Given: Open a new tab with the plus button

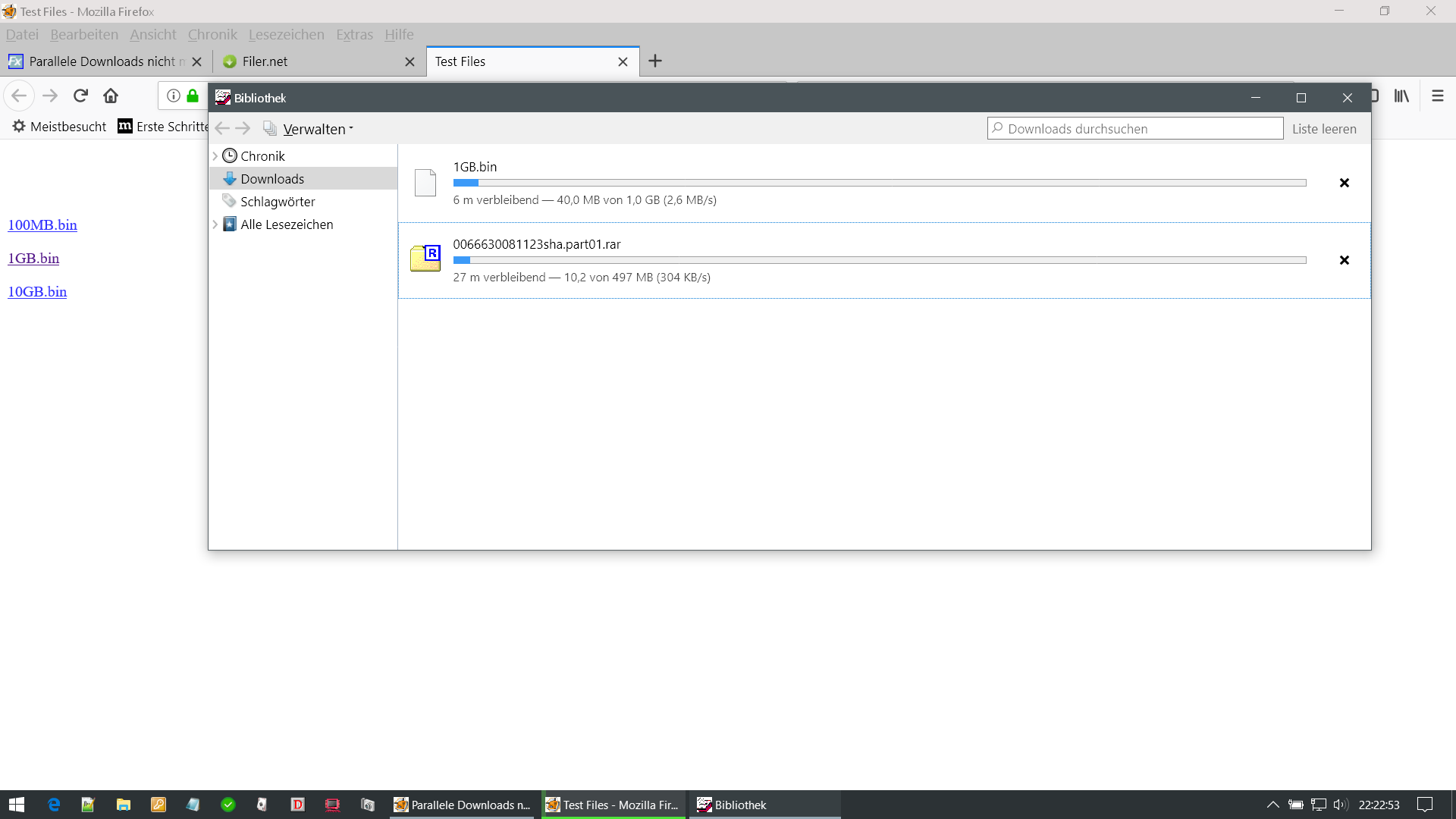Looking at the screenshot, I should coord(655,61).
